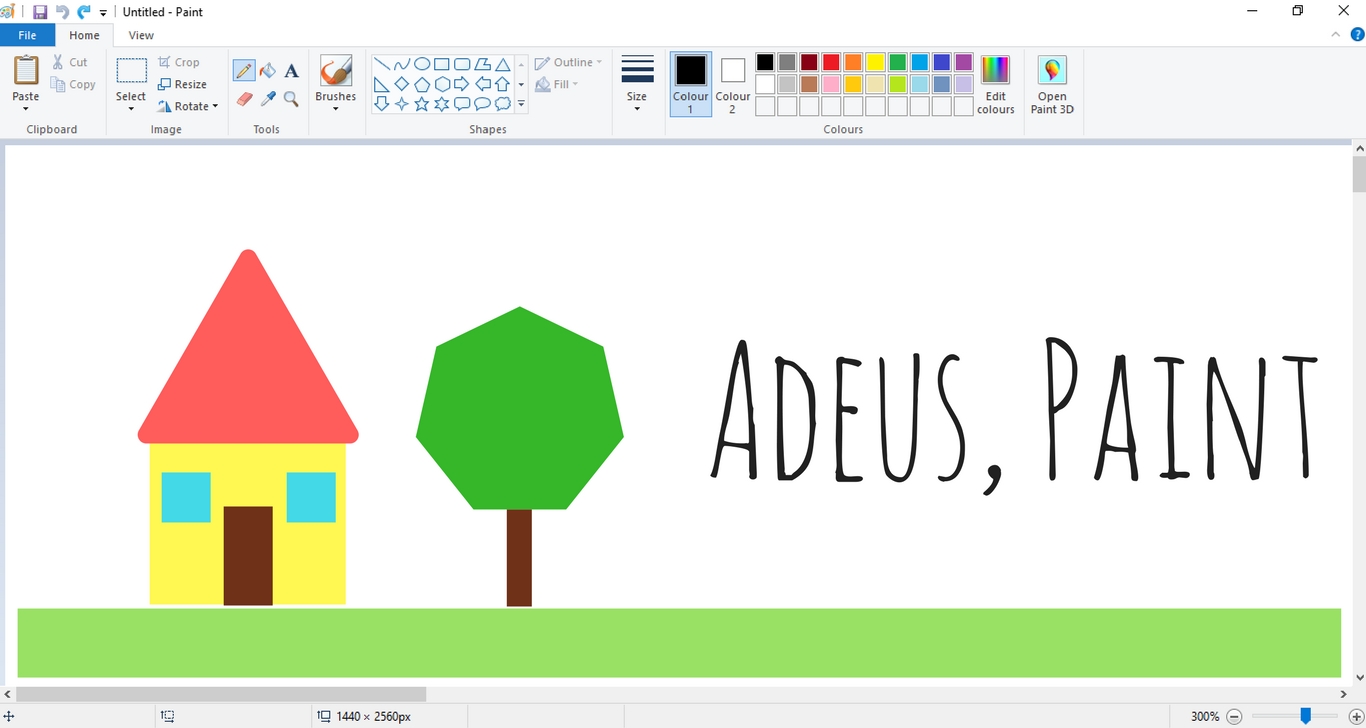Click the zoom slider handle
Image resolution: width=1366 pixels, height=728 pixels.
[1305, 716]
